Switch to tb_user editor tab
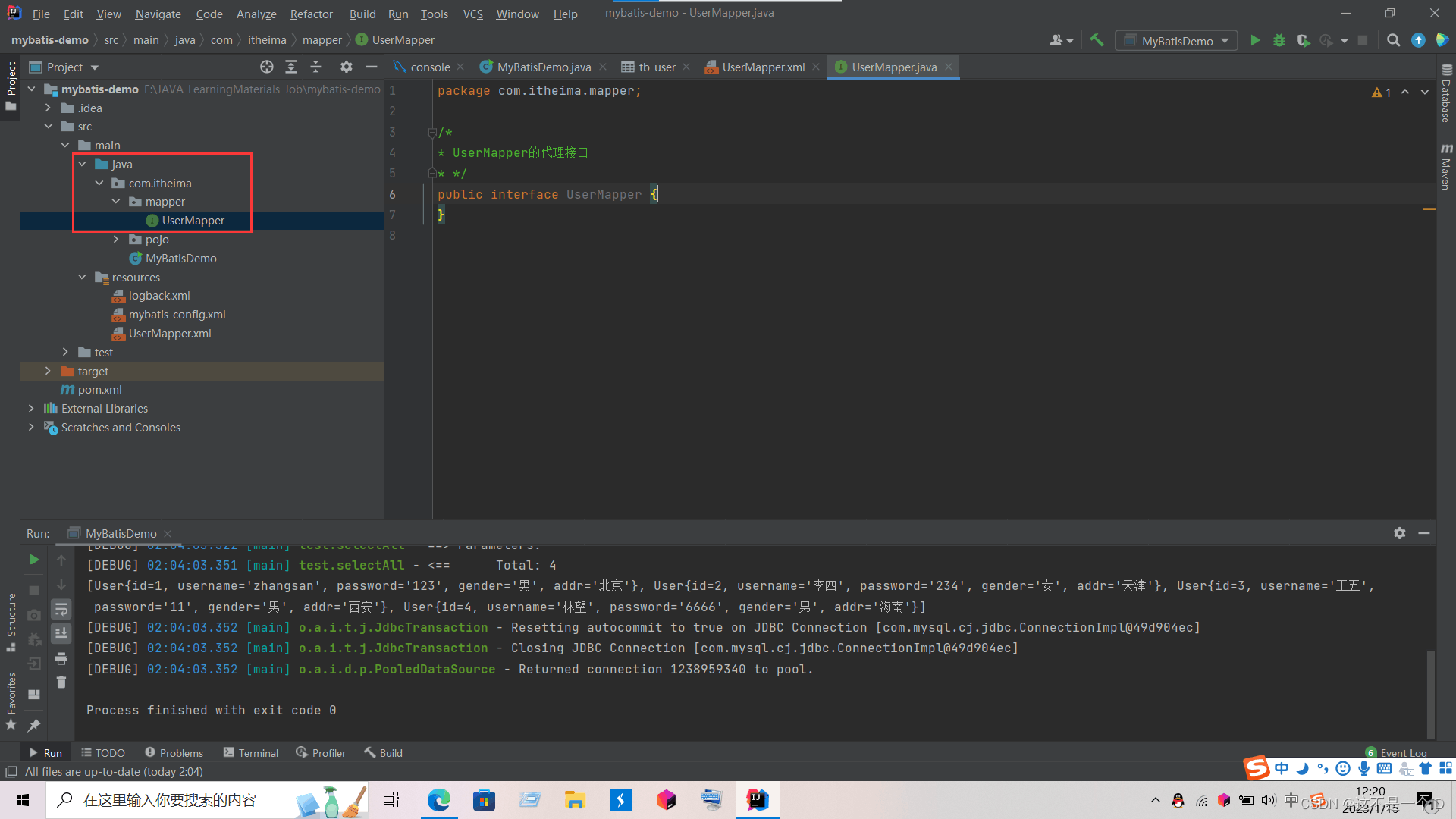The height and width of the screenshot is (819, 1456). (x=656, y=67)
